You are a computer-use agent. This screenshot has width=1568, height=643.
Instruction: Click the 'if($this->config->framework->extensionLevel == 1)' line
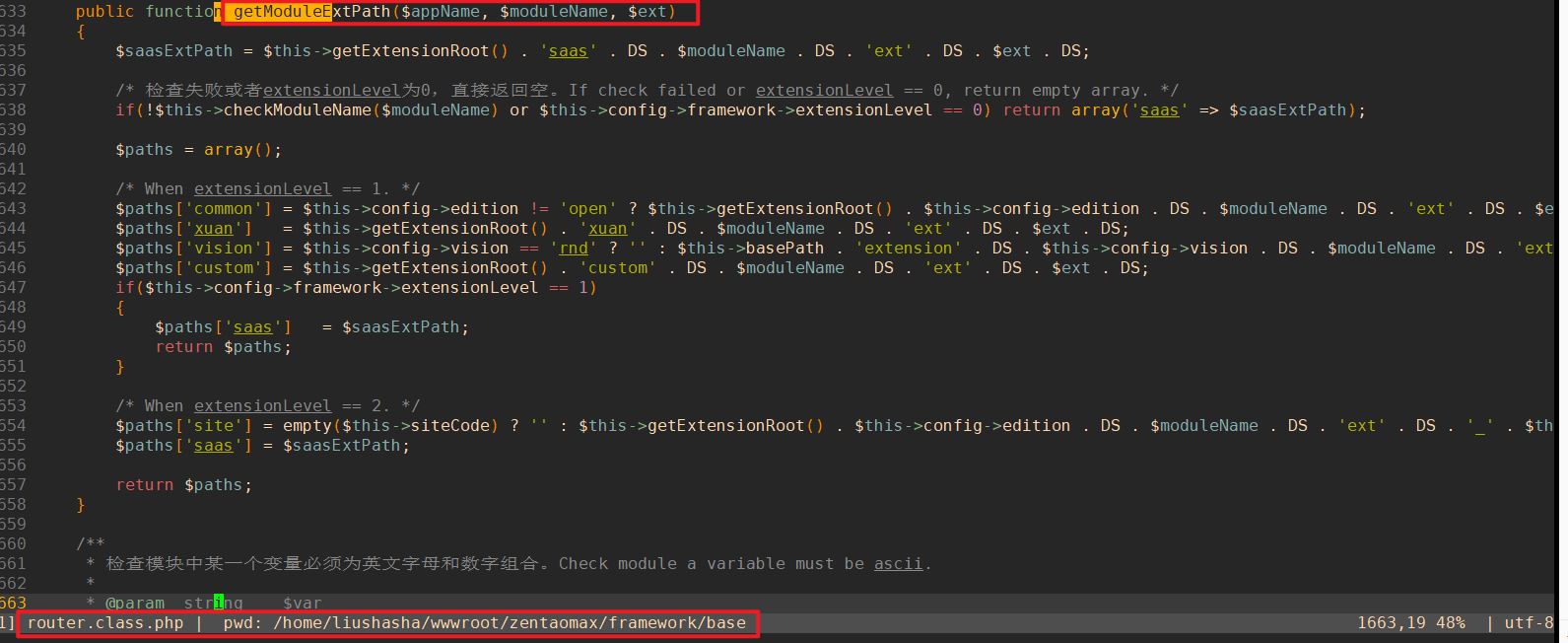[x=357, y=288]
